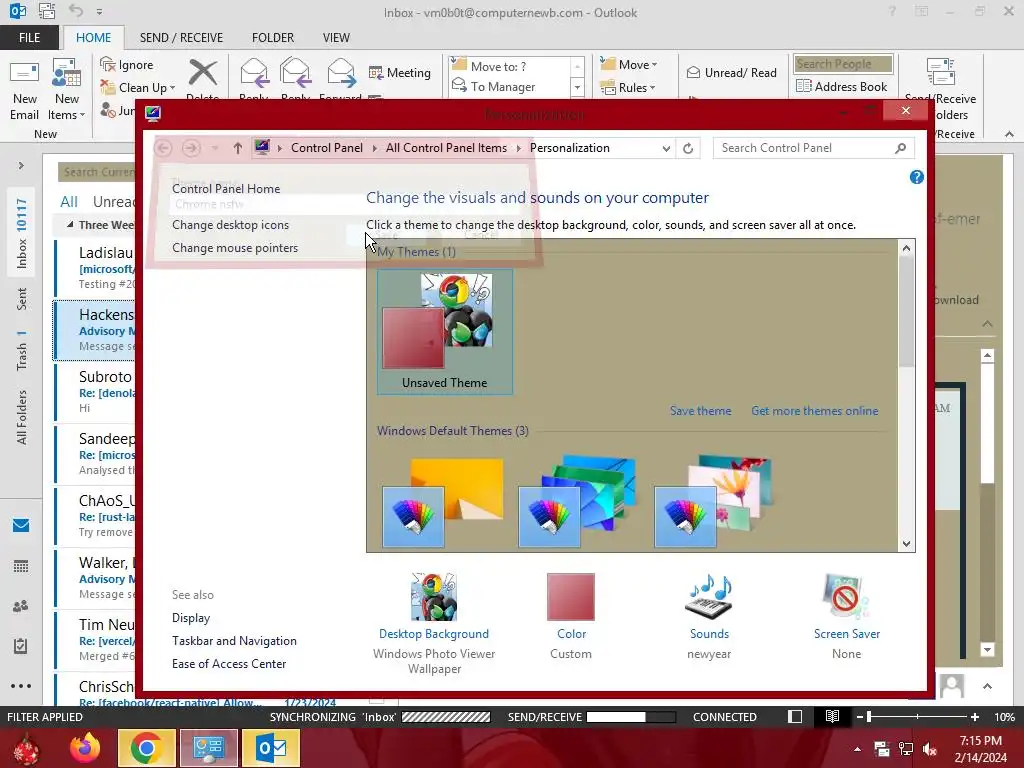Click Get more themes online link
The image size is (1024, 768).
tap(814, 411)
